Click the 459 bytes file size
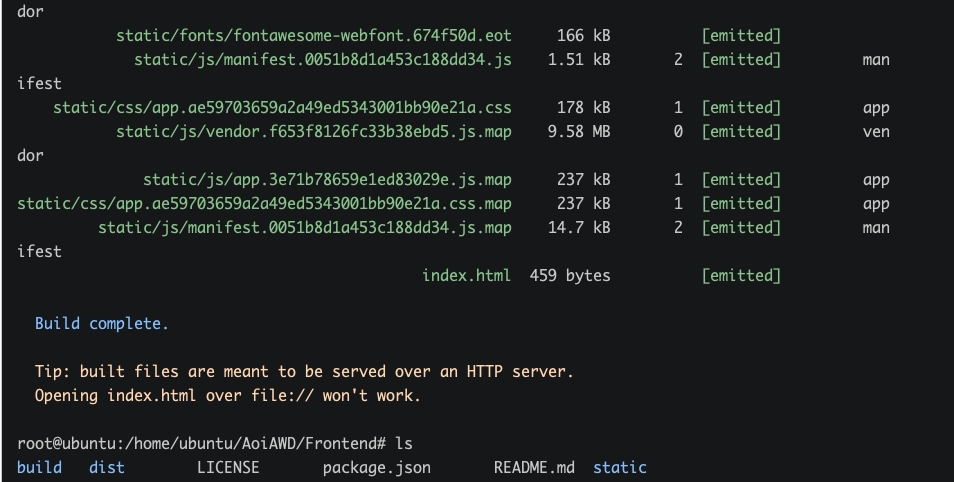The image size is (954, 482). click(x=570, y=276)
